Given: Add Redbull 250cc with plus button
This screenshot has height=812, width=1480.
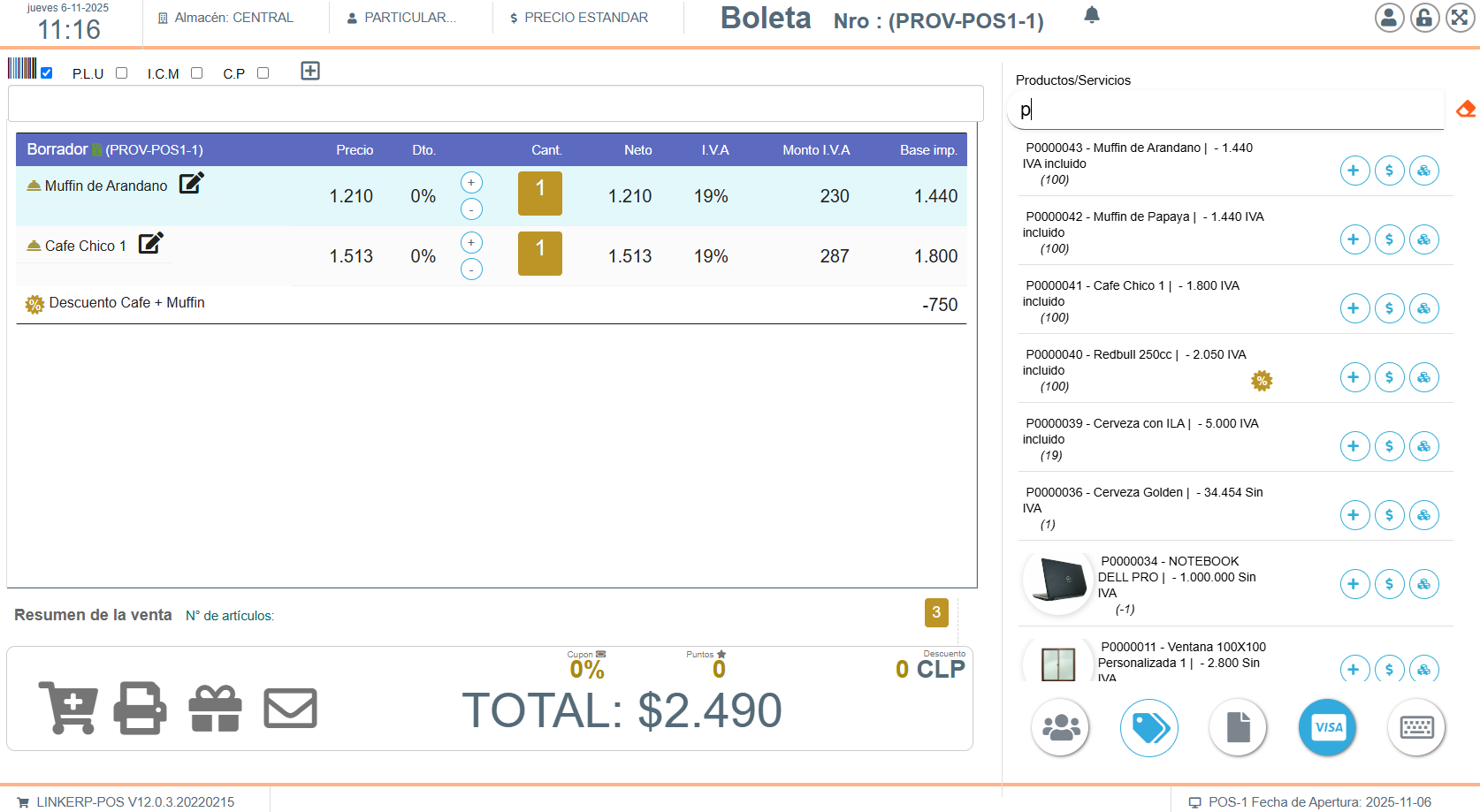Looking at the screenshot, I should [x=1354, y=377].
